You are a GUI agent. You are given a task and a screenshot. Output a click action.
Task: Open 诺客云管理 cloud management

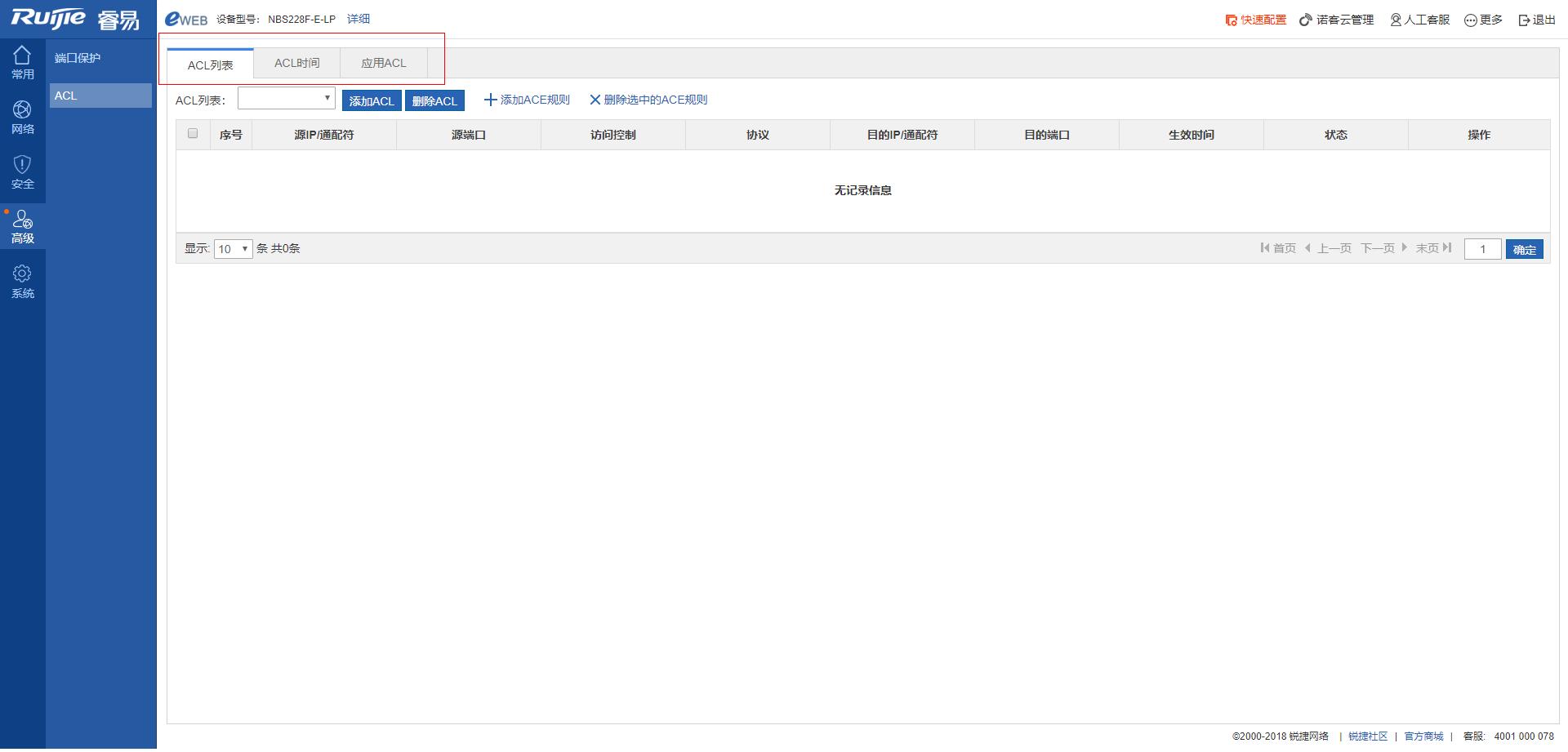pos(1336,20)
